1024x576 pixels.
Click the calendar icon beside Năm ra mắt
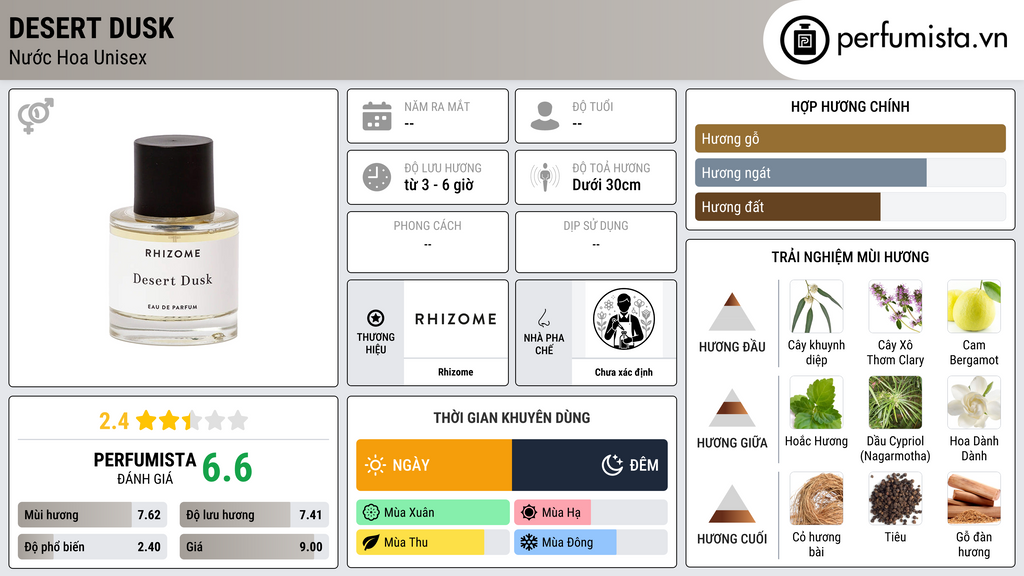(x=377, y=116)
